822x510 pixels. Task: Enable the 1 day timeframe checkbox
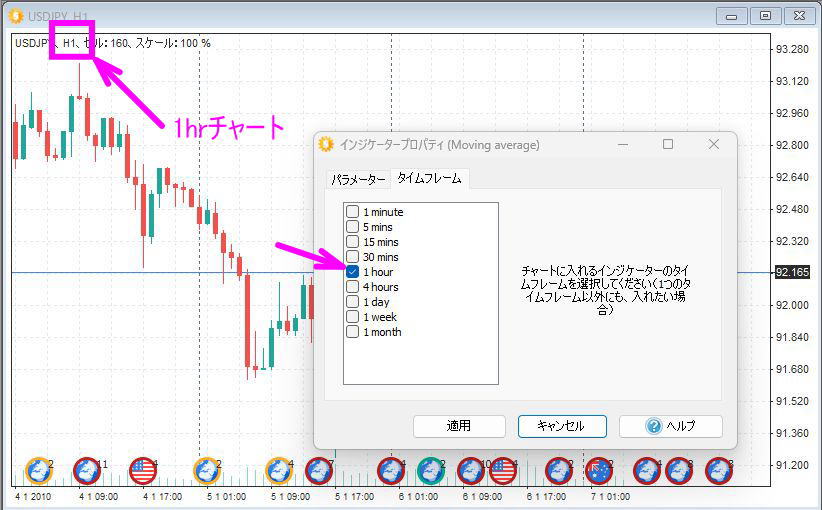click(352, 302)
